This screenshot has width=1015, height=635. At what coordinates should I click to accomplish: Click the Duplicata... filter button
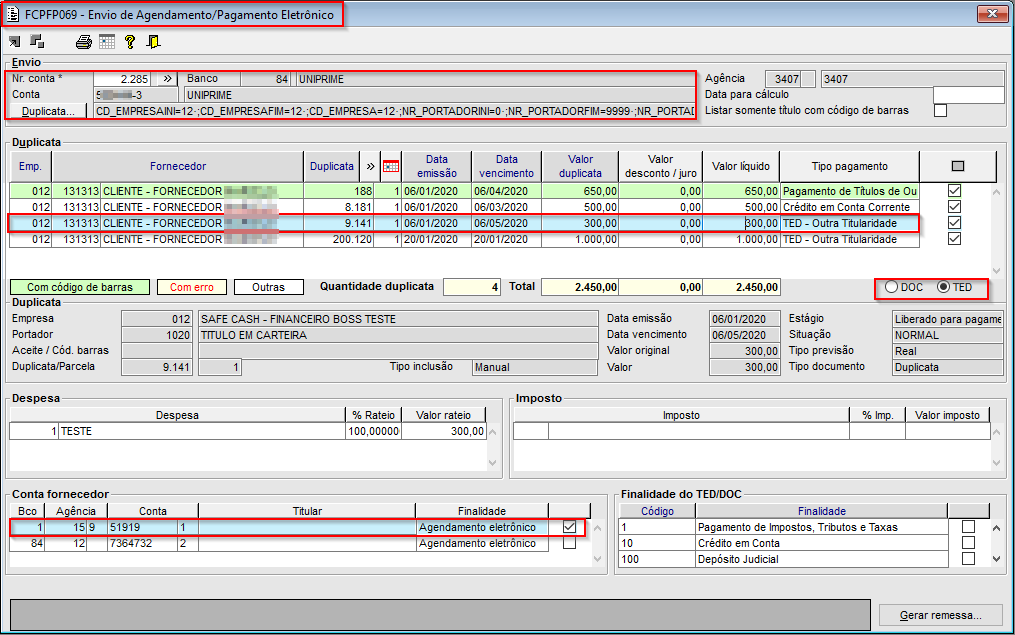[x=49, y=111]
